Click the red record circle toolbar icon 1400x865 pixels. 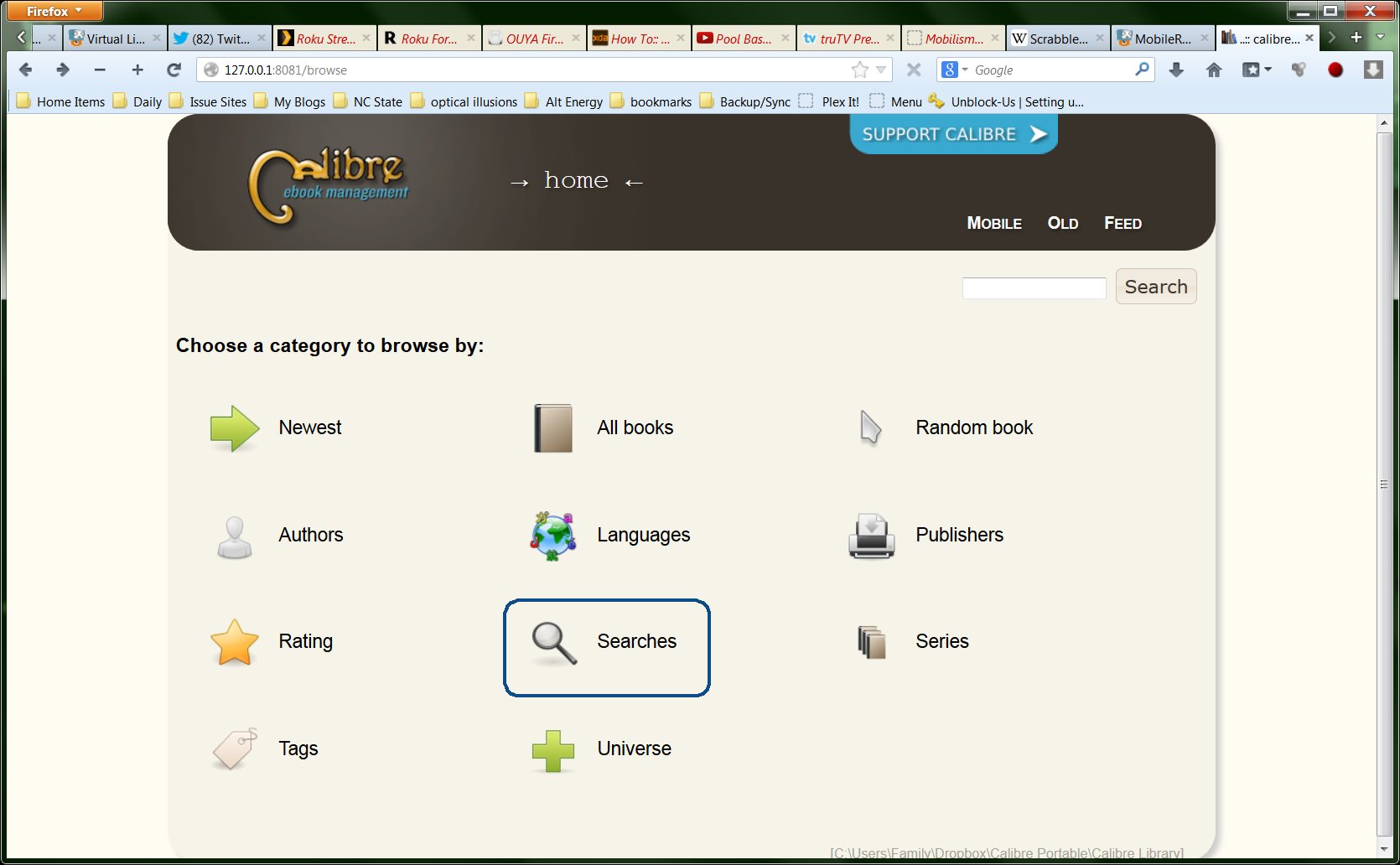pos(1335,70)
